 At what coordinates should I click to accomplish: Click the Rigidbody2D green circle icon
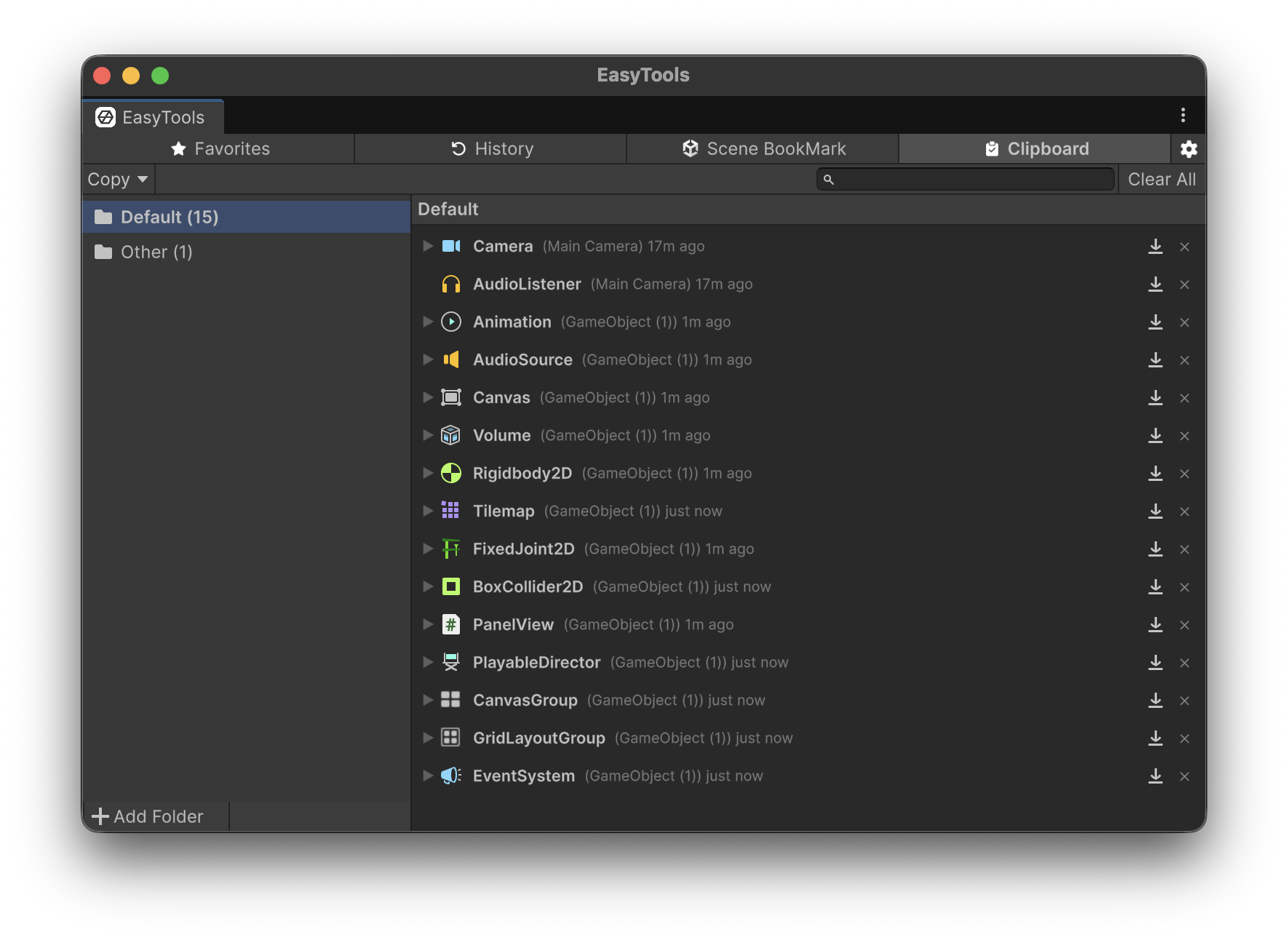click(451, 473)
